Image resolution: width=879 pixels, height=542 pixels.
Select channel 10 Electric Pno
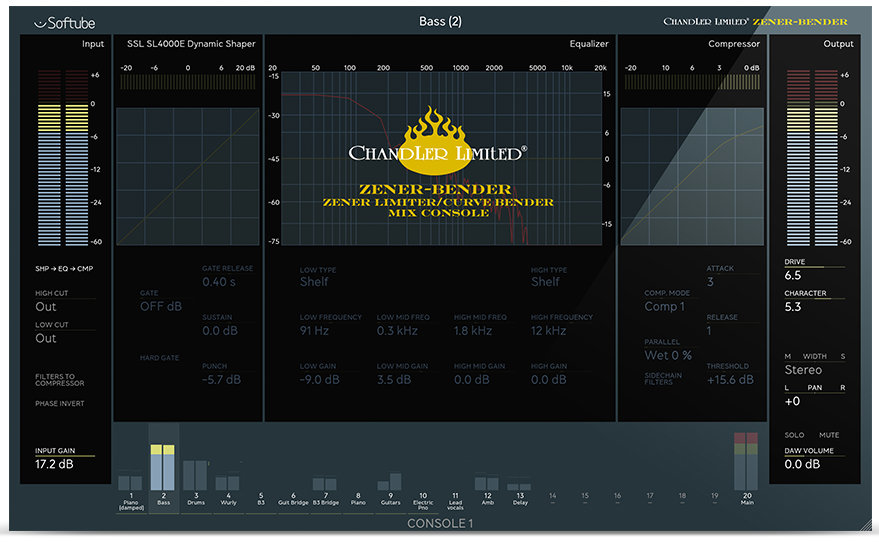pyautogui.click(x=423, y=501)
